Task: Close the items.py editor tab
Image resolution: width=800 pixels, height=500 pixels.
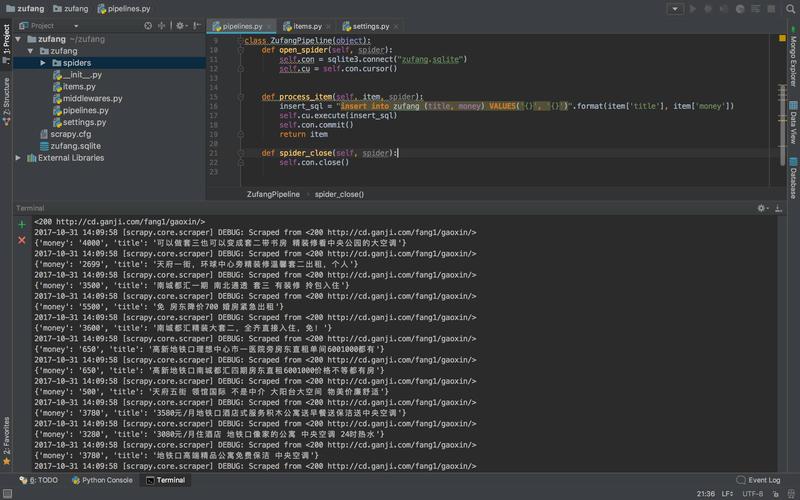Action: (328, 27)
